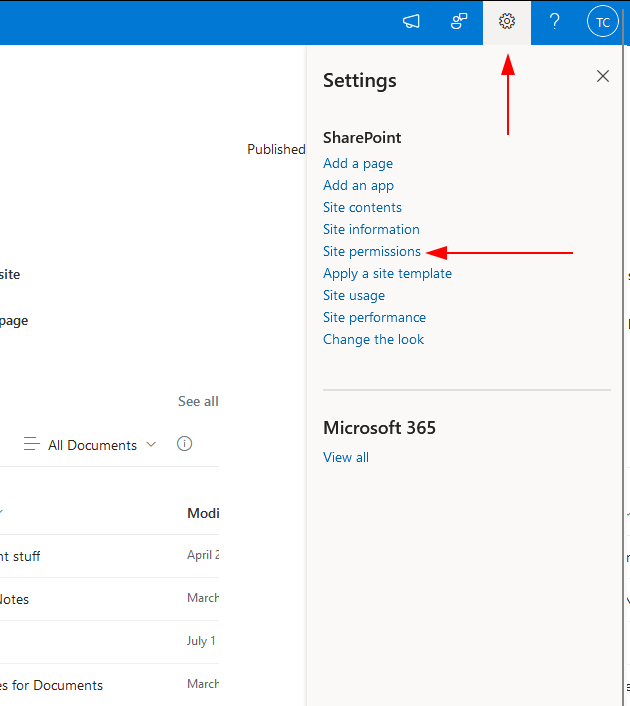Open the megaphone announcements icon
This screenshot has height=706, width=630.
pos(411,22)
